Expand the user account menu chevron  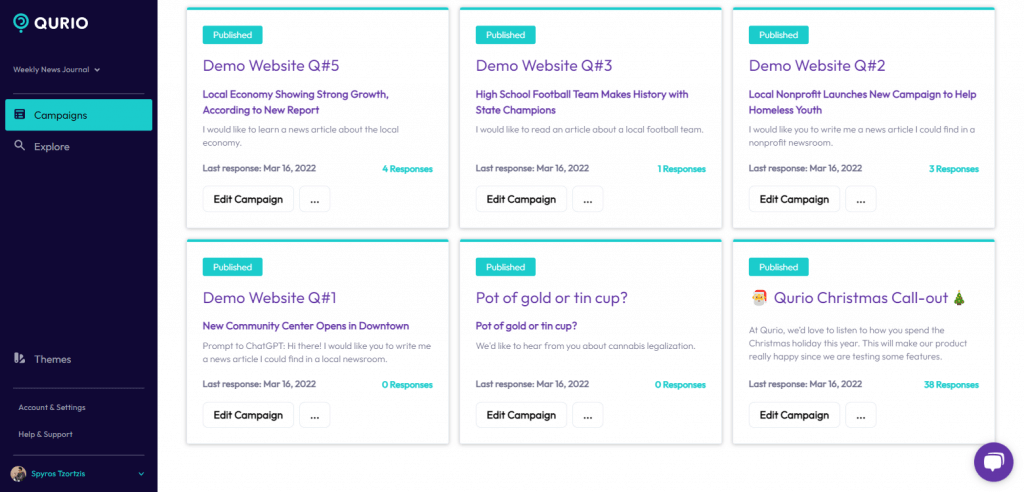pyautogui.click(x=141, y=474)
